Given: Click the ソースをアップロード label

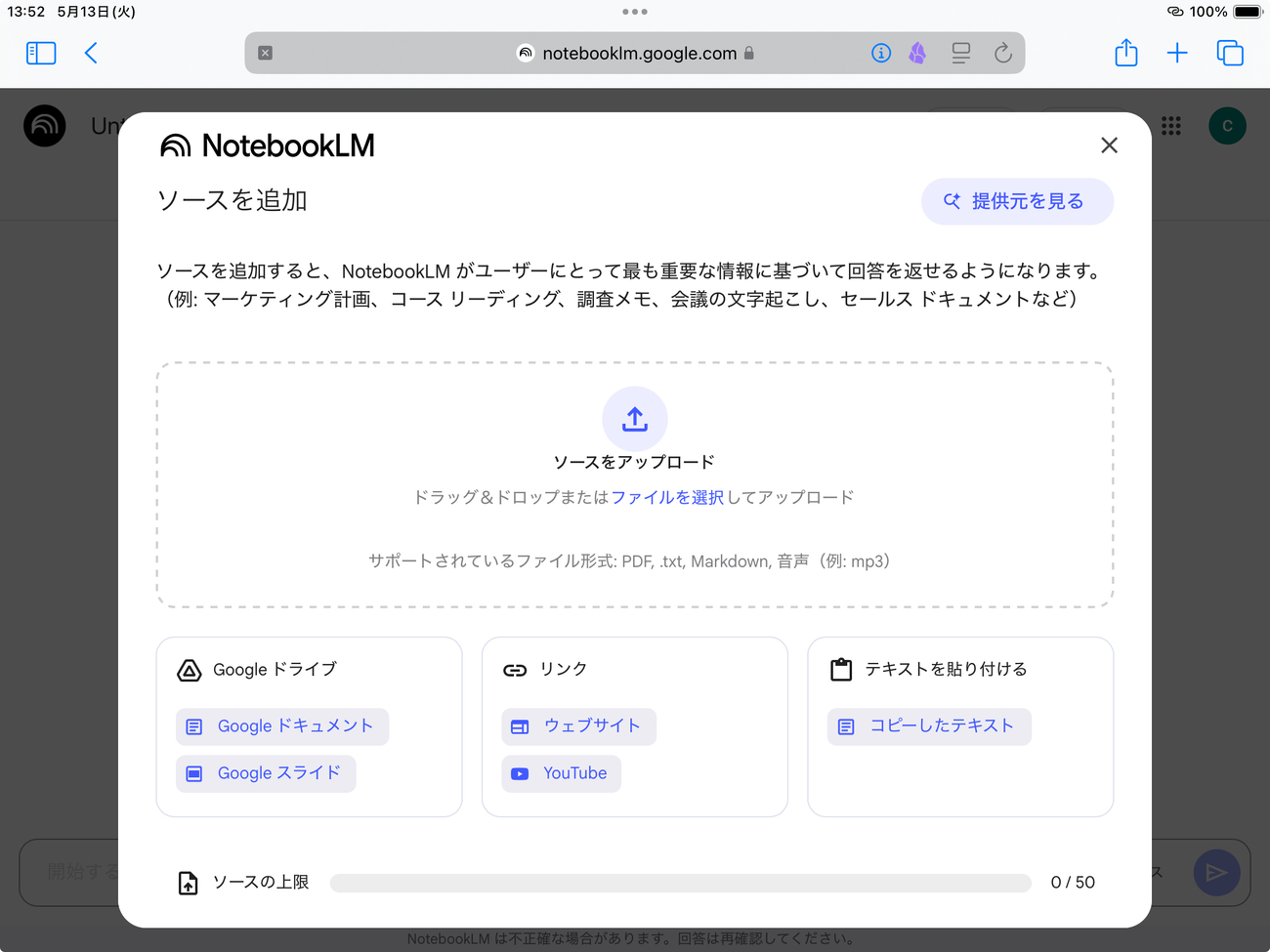Looking at the screenshot, I should coord(634,462).
